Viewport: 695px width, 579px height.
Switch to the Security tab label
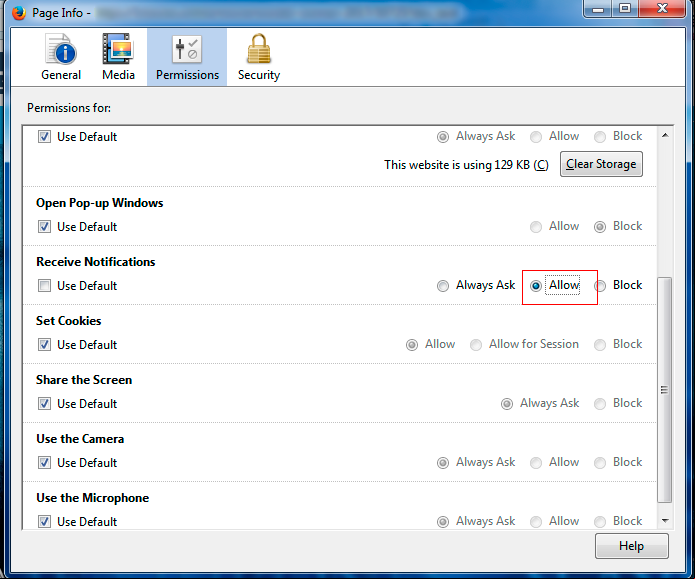point(259,75)
